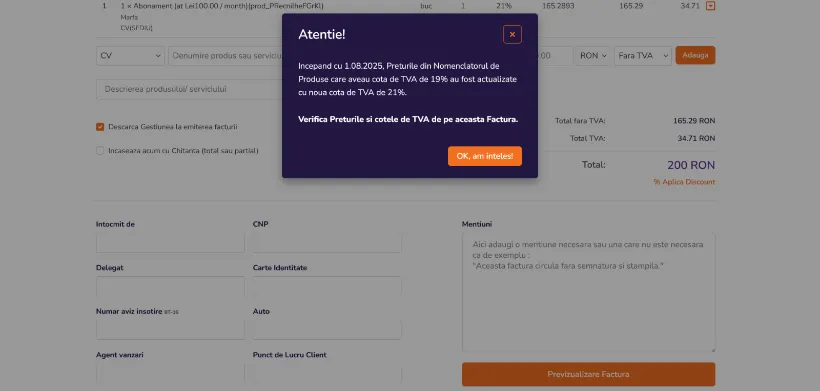Screen dimensions: 820x391
Task: Click Previzualizare Factura button
Action: [x=588, y=374]
